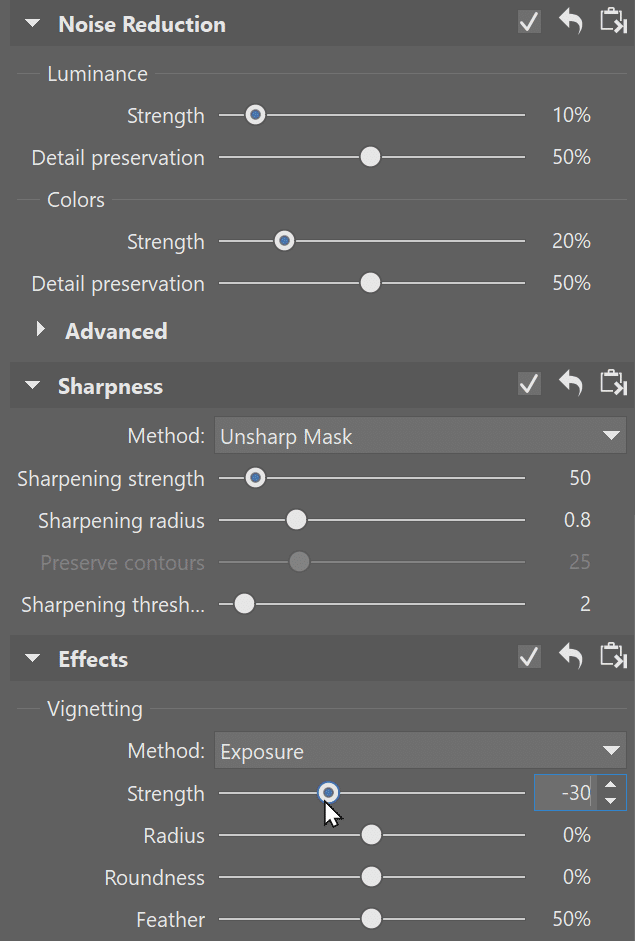Decrease Vignetting Strength with the down stepper arrow
Viewport: 635px width, 941px height.
click(610, 801)
